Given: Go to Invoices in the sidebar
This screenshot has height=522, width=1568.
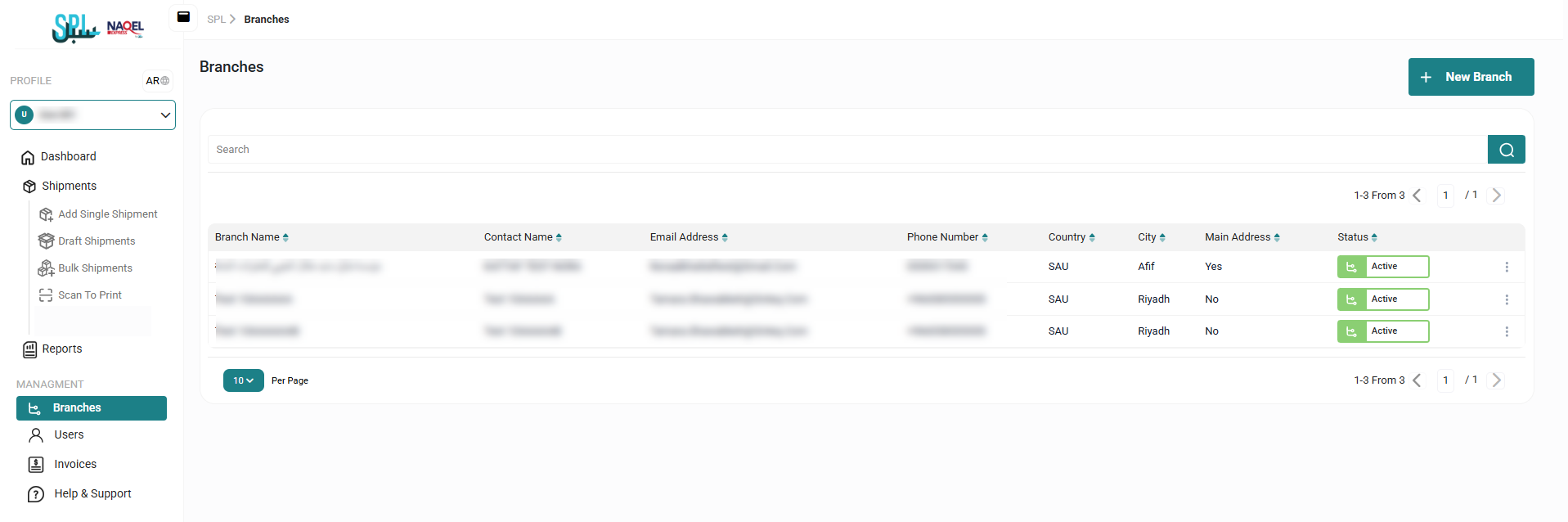Looking at the screenshot, I should (74, 465).
